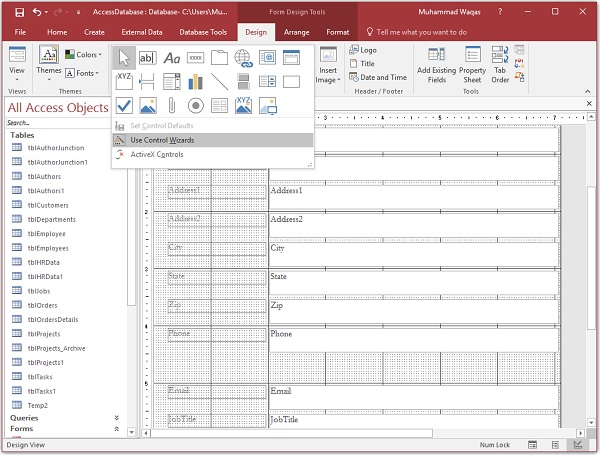Expand the Queries group
600x455 pixels.
click(x=117, y=417)
